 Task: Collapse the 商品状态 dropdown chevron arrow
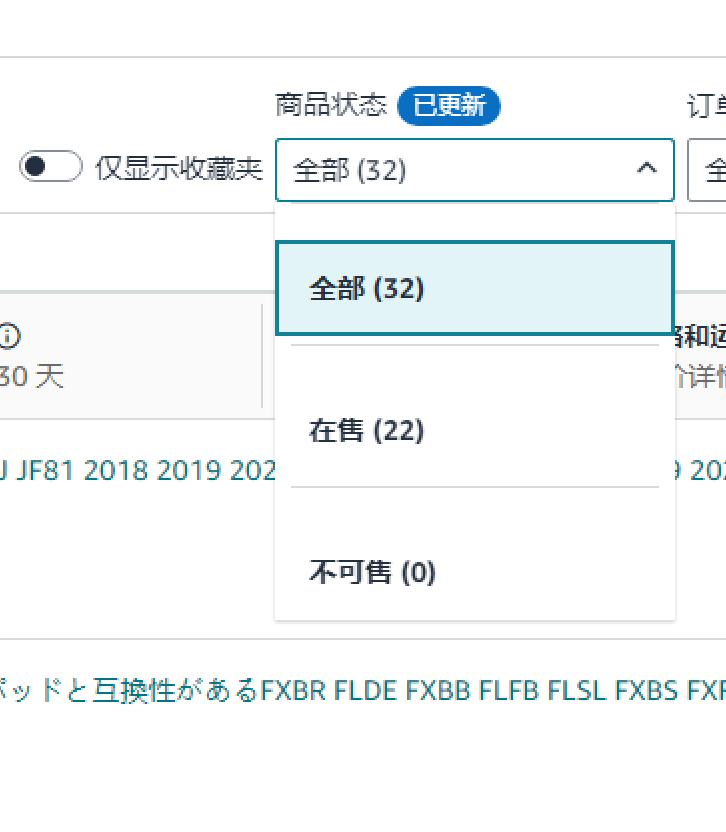click(x=647, y=169)
